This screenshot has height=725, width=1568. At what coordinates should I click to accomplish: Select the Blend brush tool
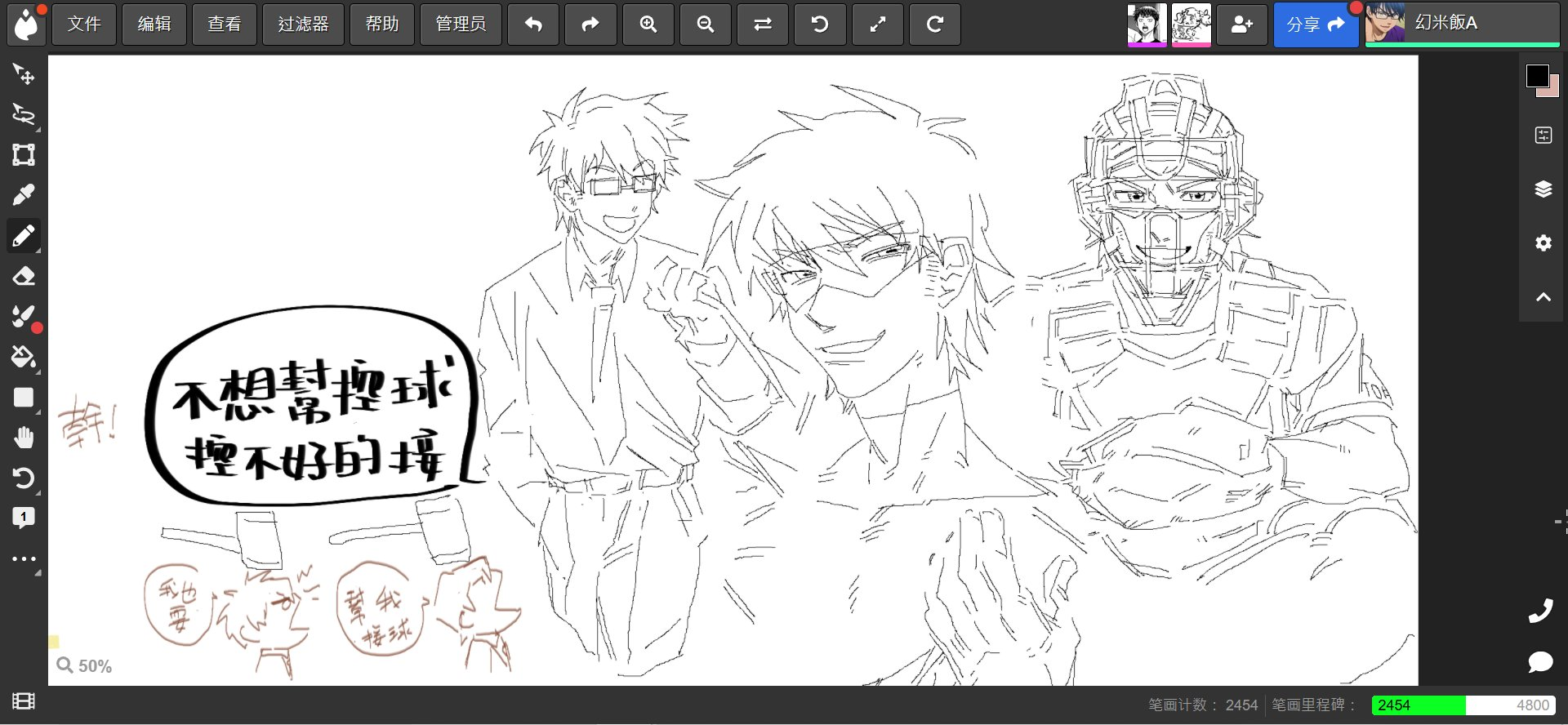[x=24, y=317]
